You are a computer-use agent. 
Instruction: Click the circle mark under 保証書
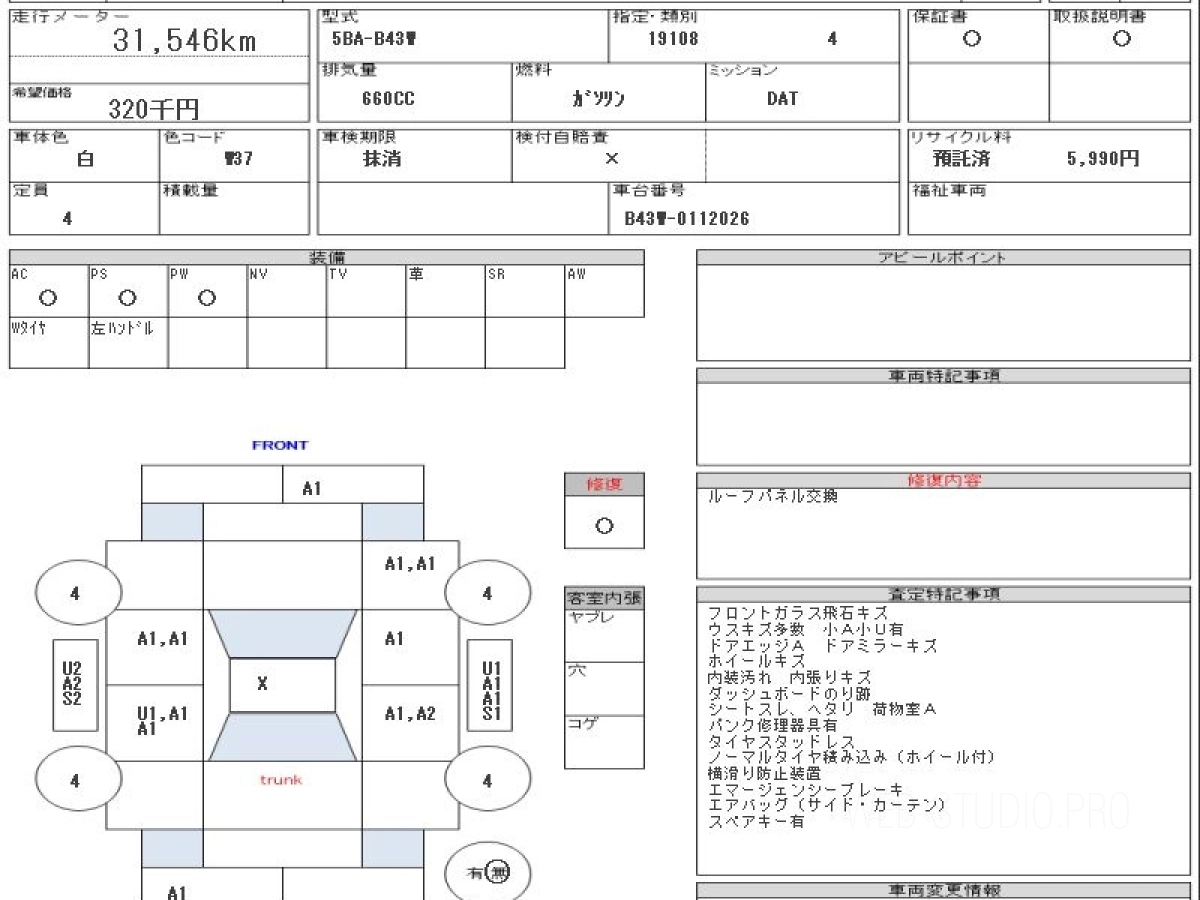coord(971,39)
